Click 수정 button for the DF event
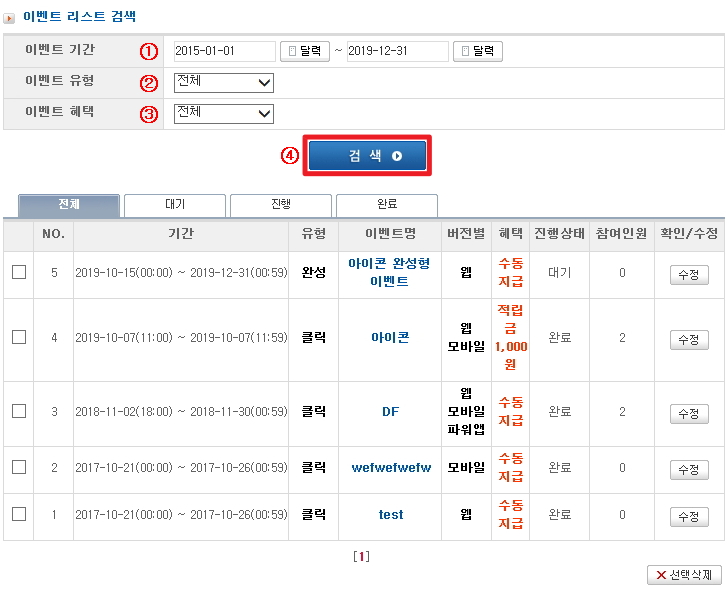This screenshot has height=590, width=727. tap(688, 413)
